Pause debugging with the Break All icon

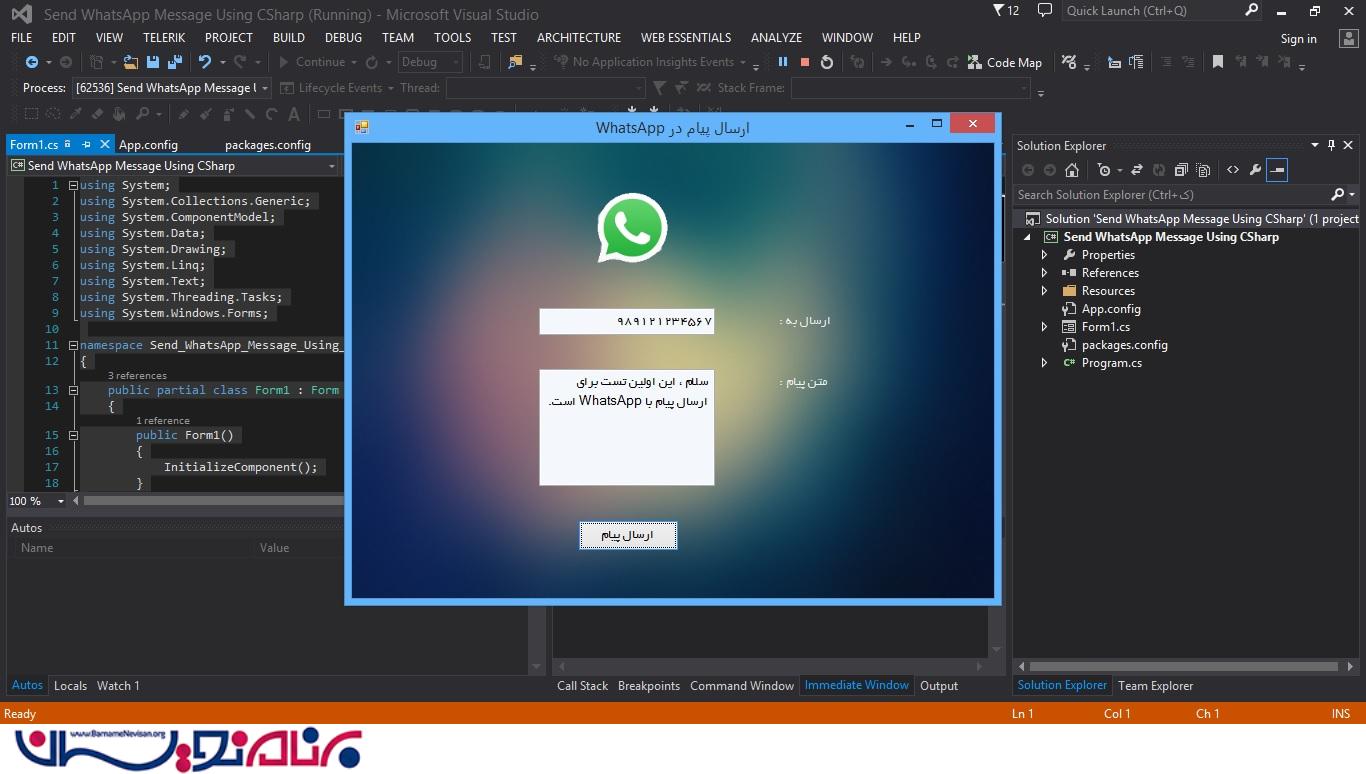[783, 62]
